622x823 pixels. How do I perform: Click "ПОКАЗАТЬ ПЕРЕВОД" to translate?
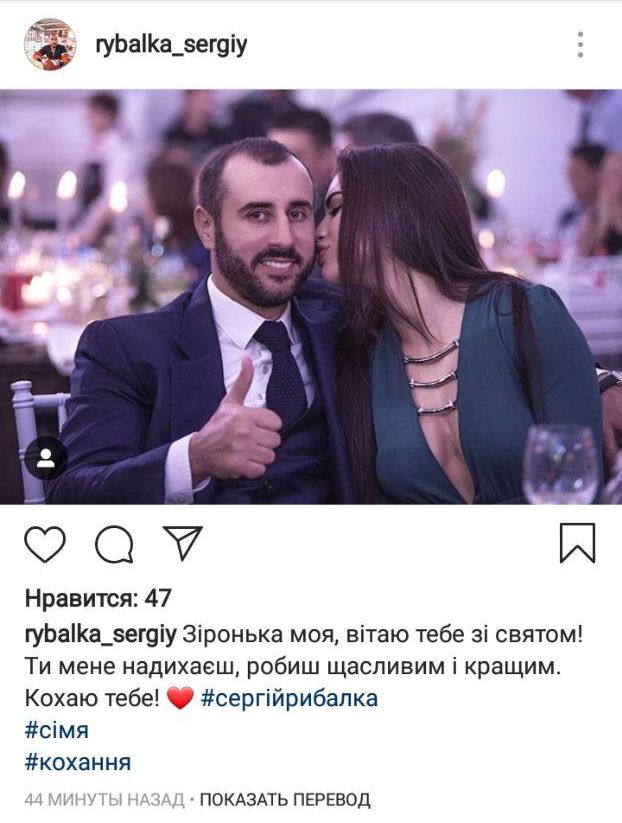285,800
